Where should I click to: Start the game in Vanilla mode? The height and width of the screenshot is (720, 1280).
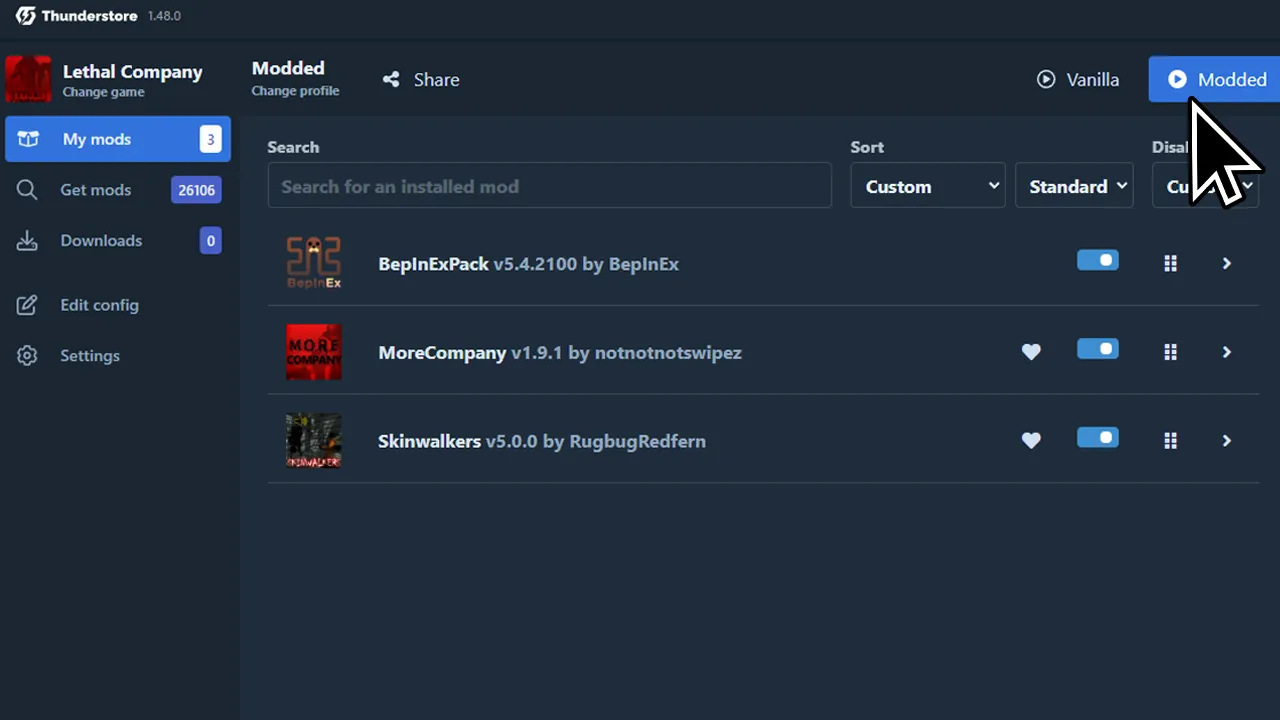click(x=1079, y=79)
